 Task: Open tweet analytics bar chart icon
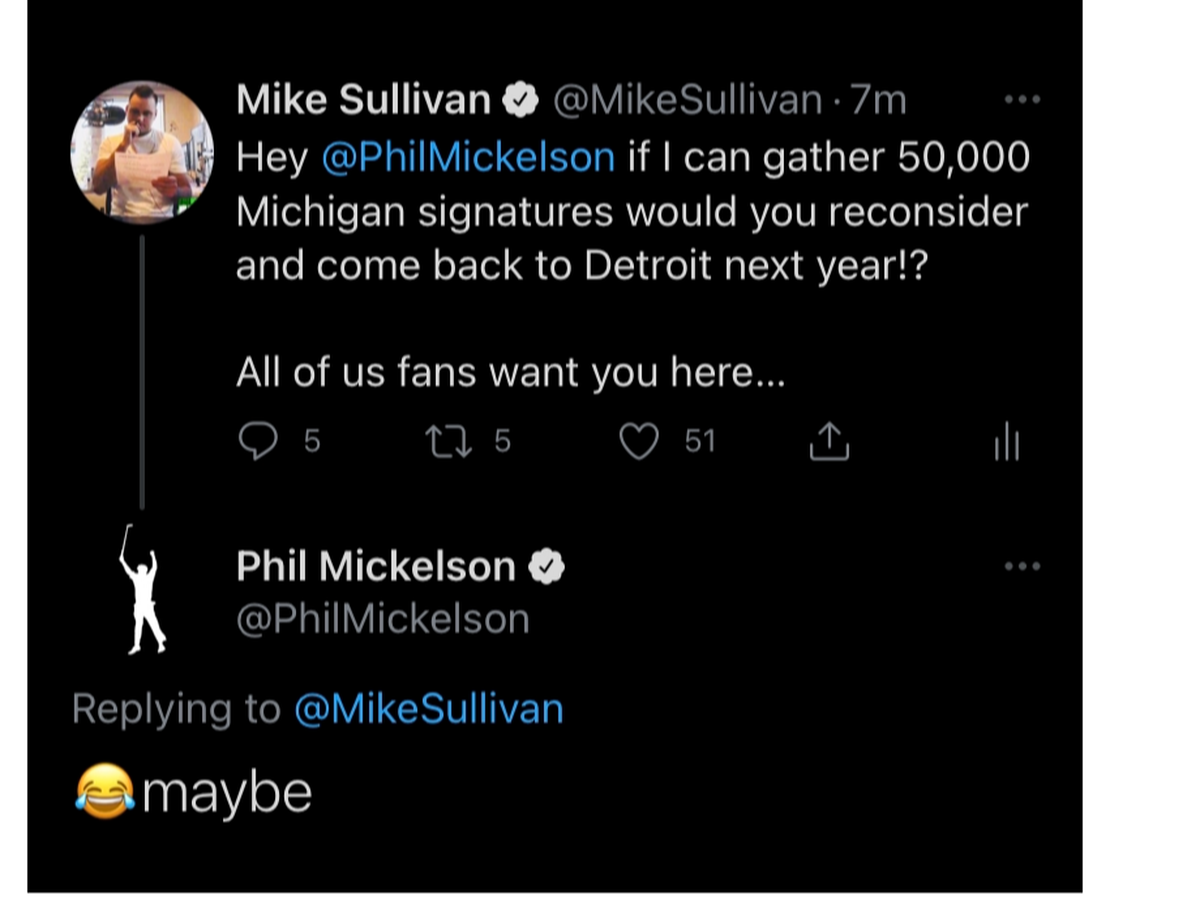click(x=1006, y=441)
